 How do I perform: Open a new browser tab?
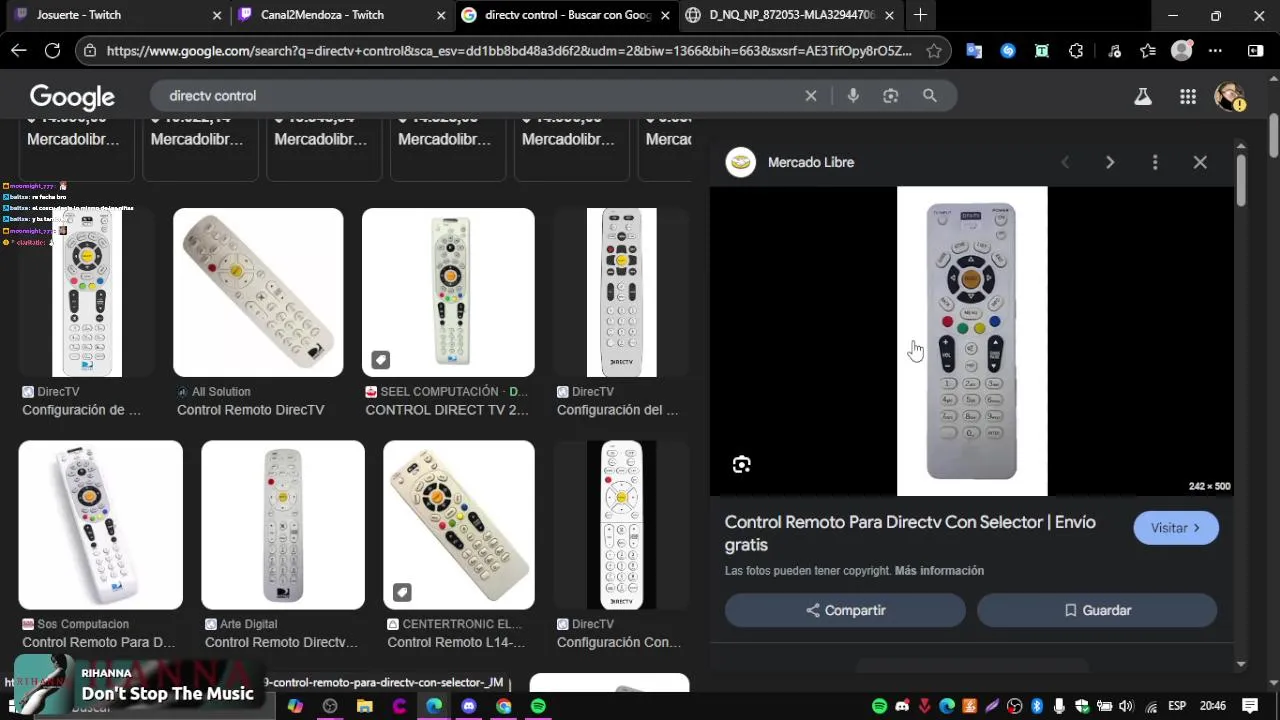click(x=920, y=15)
